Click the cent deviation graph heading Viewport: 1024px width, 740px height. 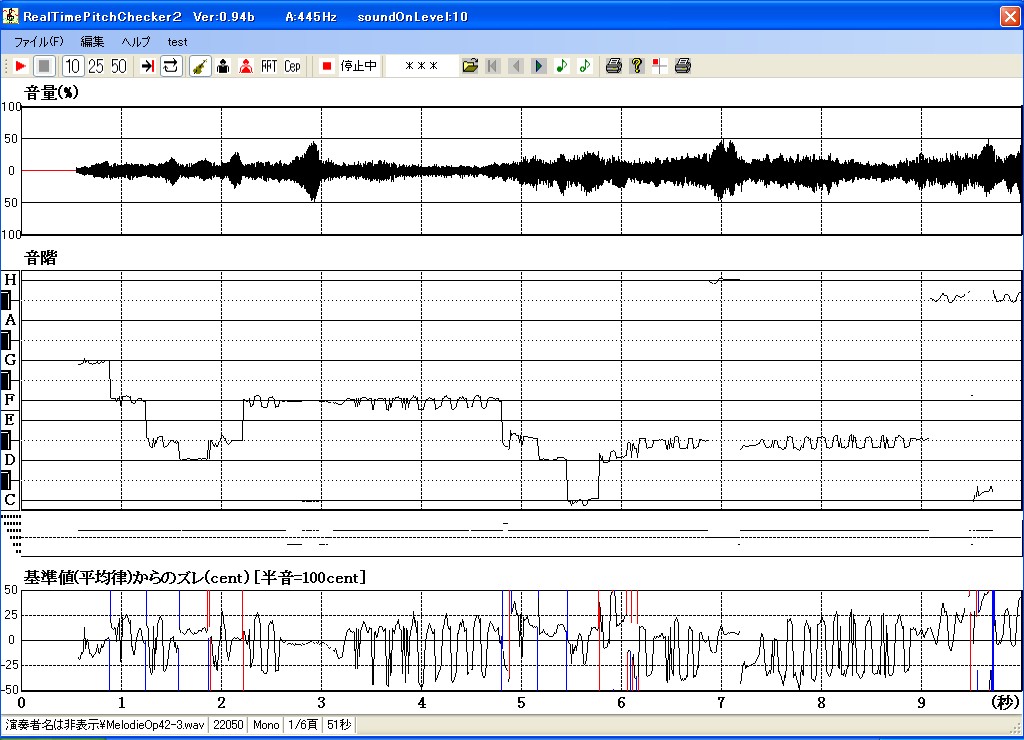click(195, 578)
